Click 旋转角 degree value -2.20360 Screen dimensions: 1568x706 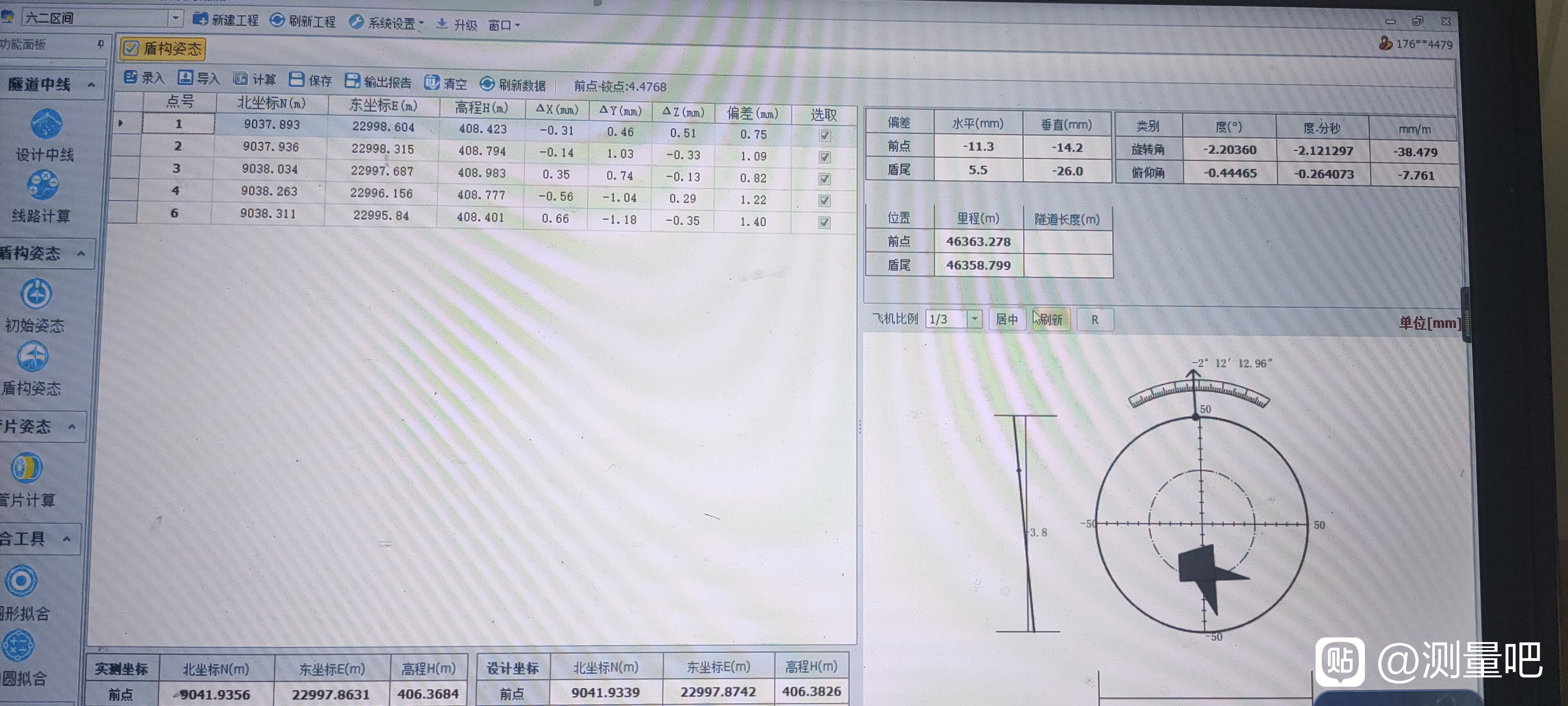coord(1230,150)
